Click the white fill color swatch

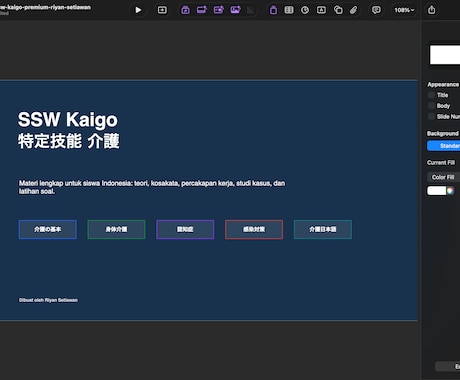pyautogui.click(x=437, y=191)
